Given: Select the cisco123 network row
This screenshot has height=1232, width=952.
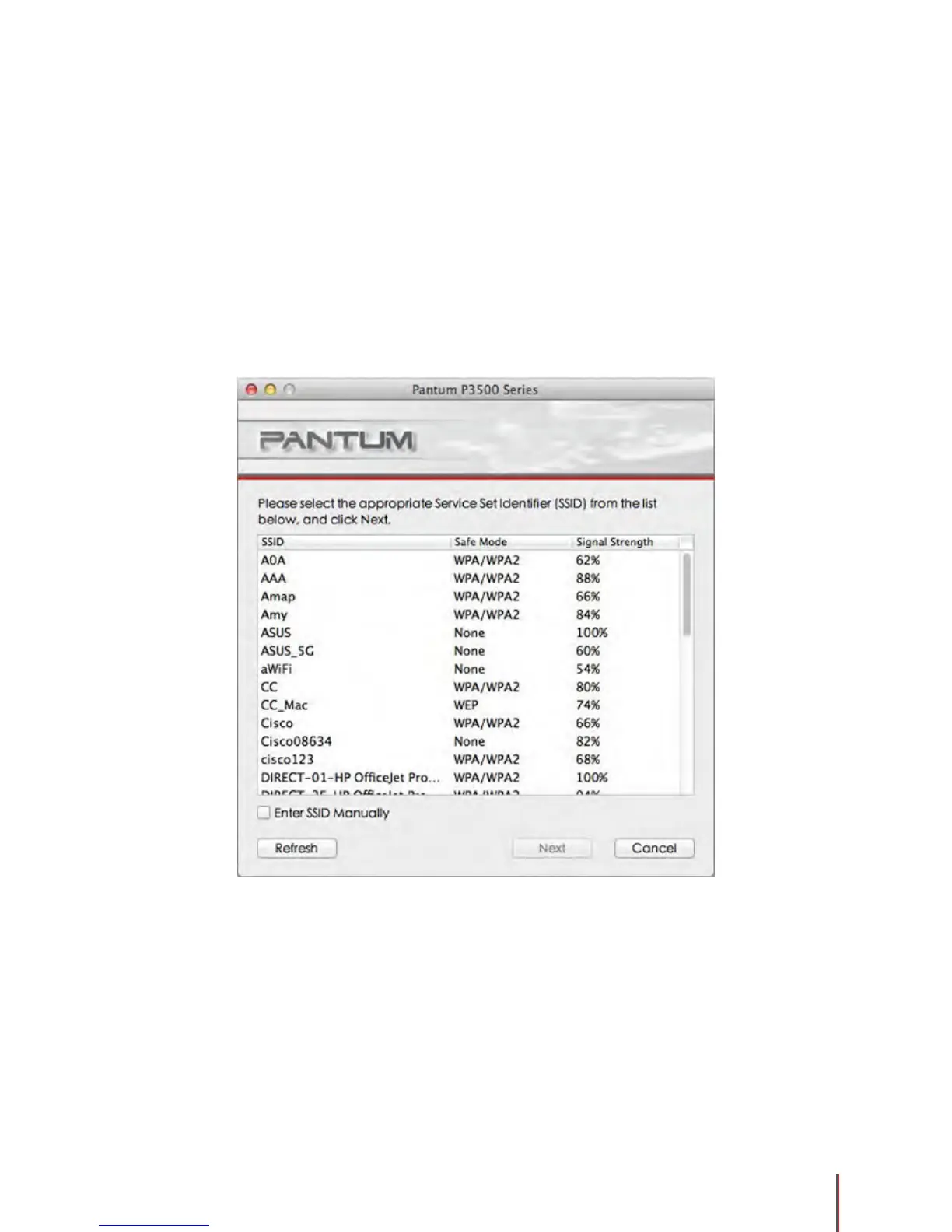Looking at the screenshot, I should (x=470, y=759).
